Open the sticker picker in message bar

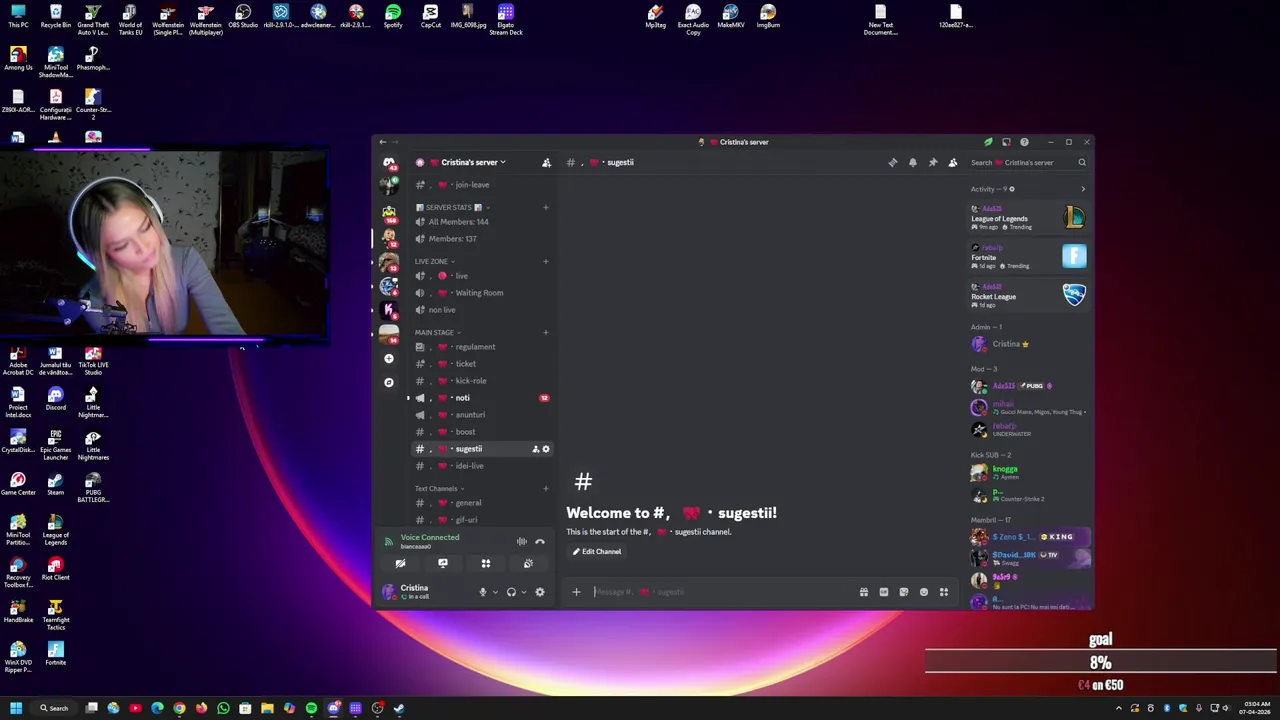(904, 592)
